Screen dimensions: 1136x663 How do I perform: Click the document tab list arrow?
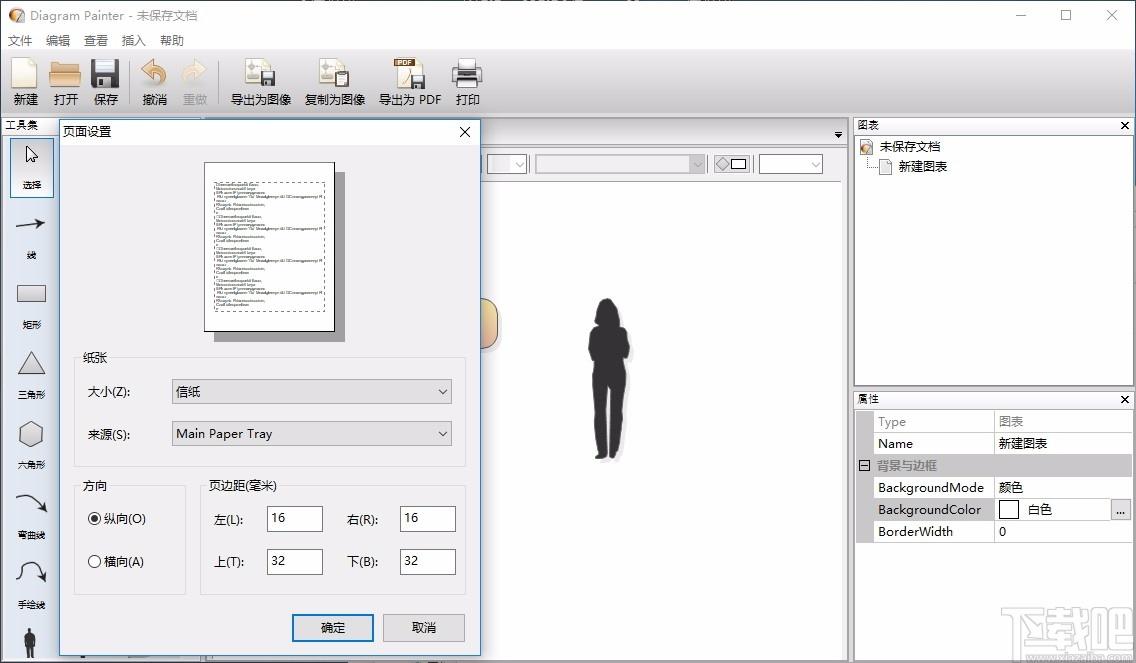(x=838, y=135)
